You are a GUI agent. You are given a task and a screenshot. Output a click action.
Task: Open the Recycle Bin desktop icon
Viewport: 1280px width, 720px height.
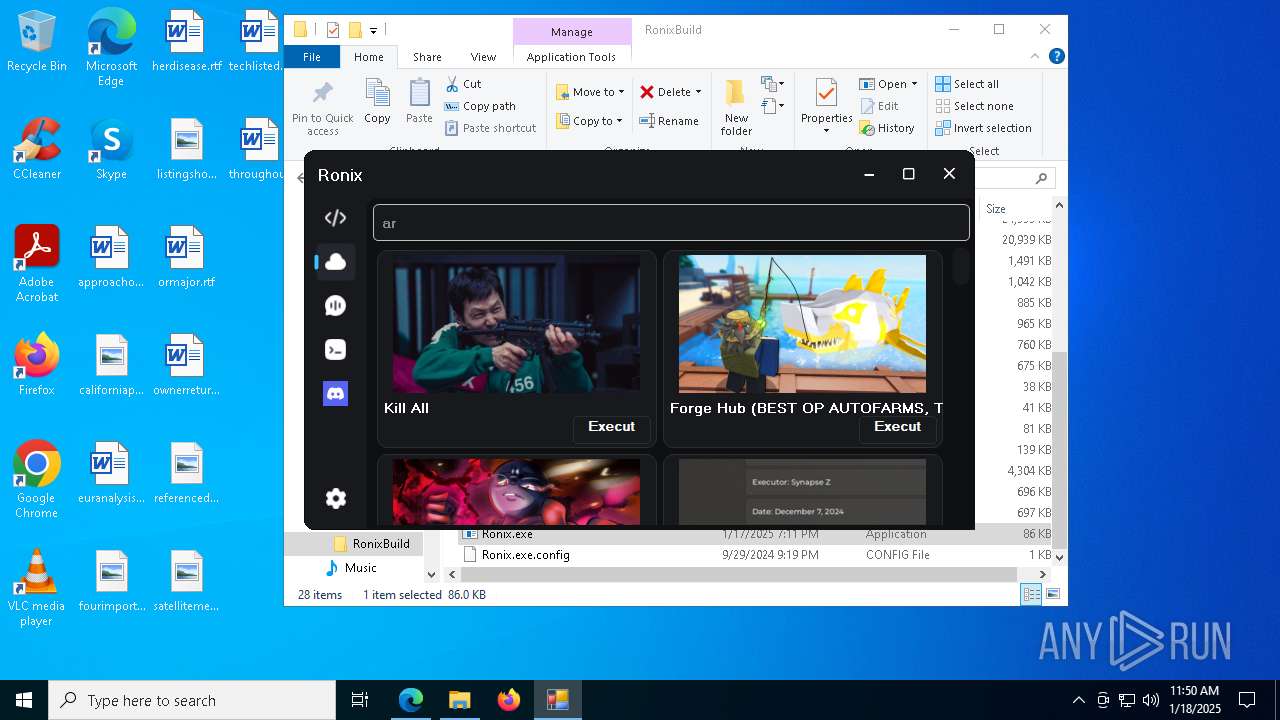pos(37,42)
